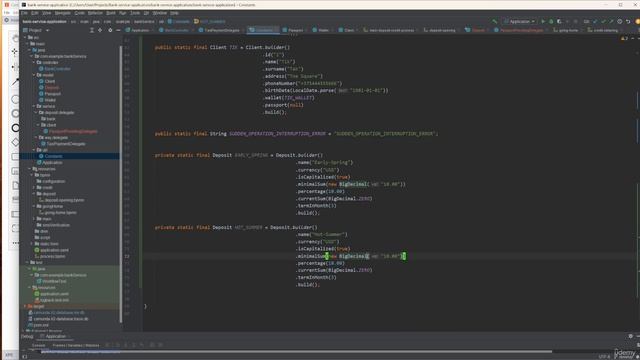The image size is (640, 360).
Task: Switch to the BankController editor tab
Action: coord(176,30)
